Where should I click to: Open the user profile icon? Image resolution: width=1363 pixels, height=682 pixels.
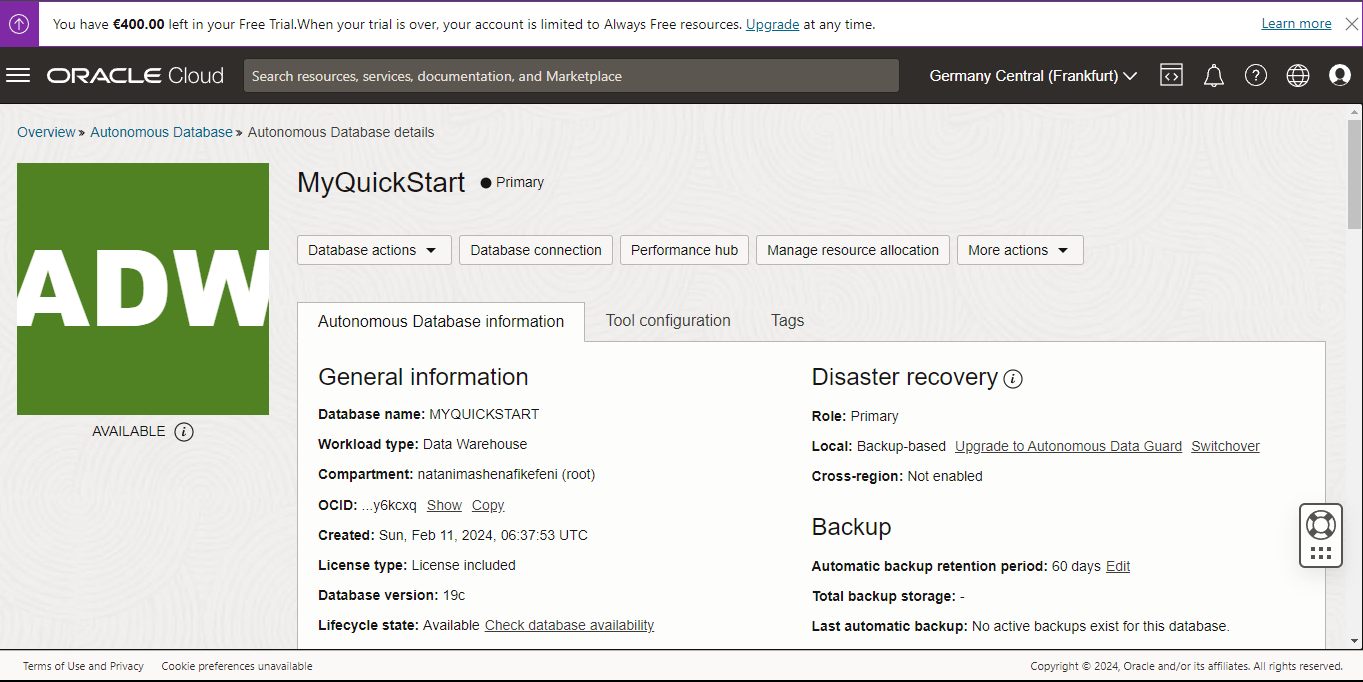1340,75
